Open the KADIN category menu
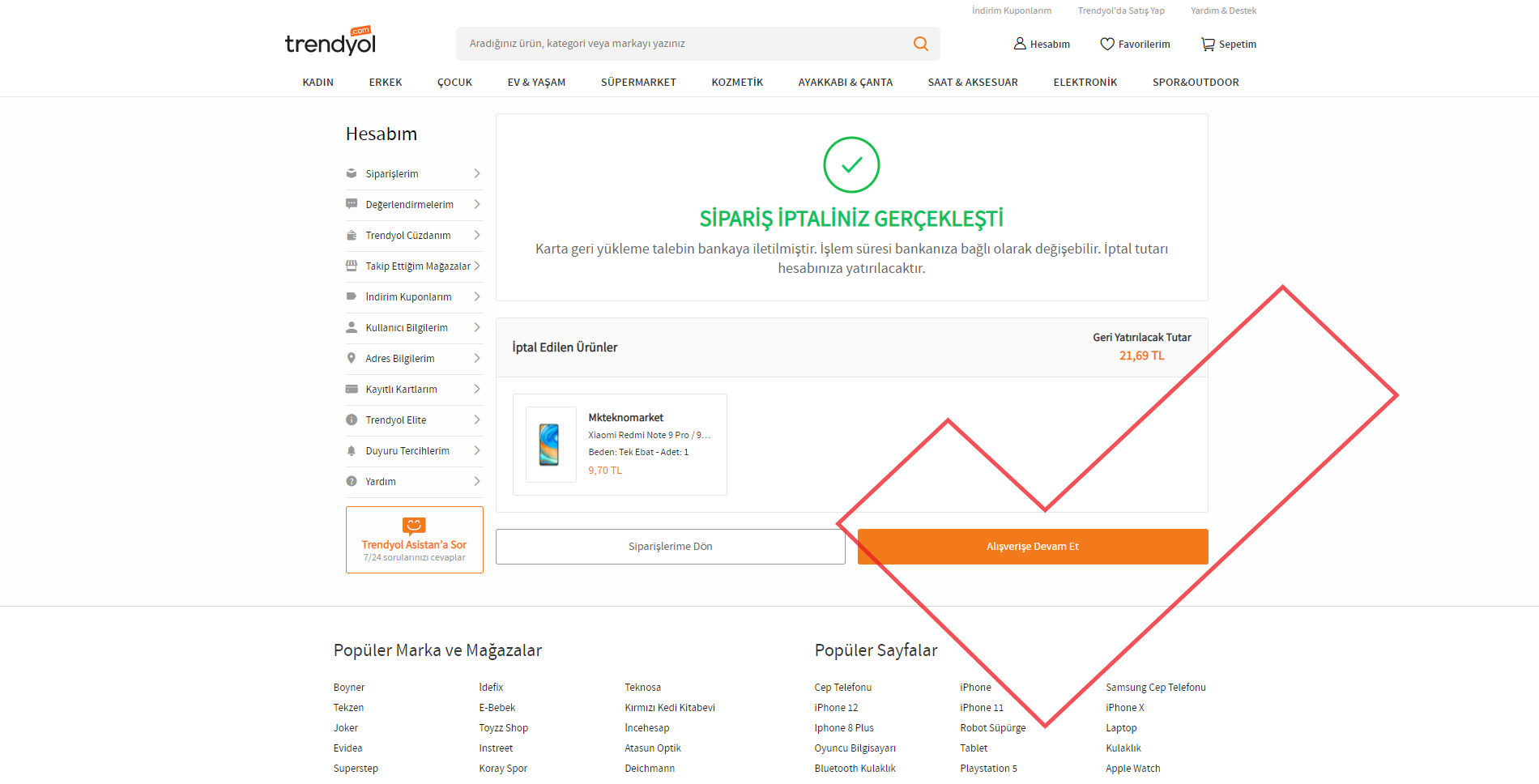This screenshot has height=784, width=1539. click(318, 83)
